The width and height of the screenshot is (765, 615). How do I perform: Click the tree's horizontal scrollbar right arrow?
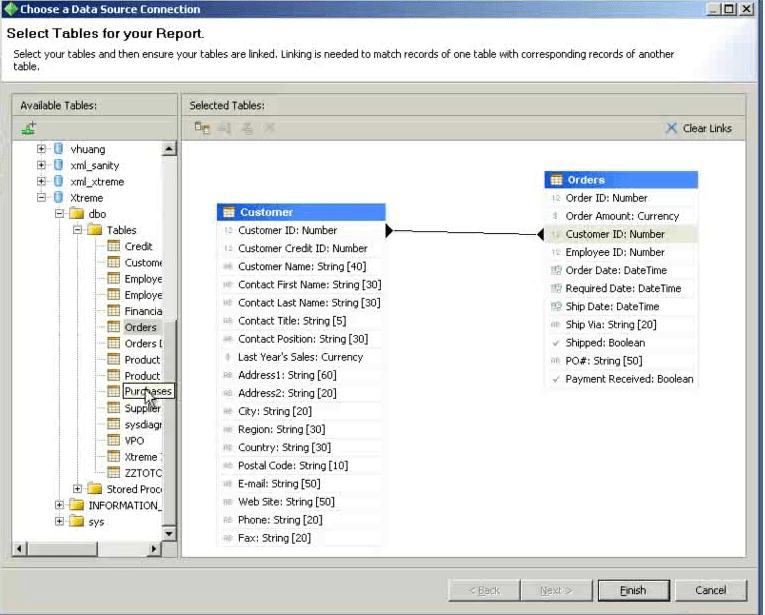[154, 549]
